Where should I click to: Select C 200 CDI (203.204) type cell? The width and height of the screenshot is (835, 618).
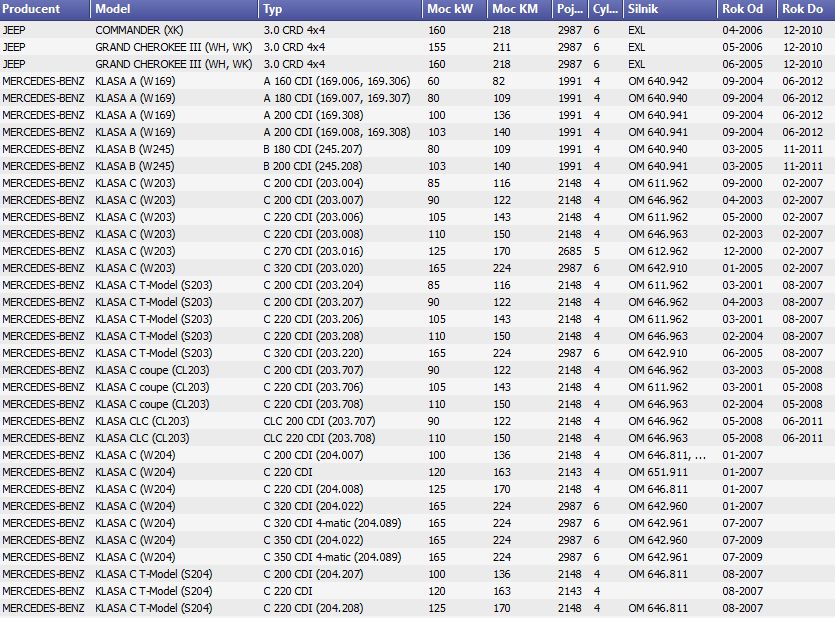(x=313, y=286)
